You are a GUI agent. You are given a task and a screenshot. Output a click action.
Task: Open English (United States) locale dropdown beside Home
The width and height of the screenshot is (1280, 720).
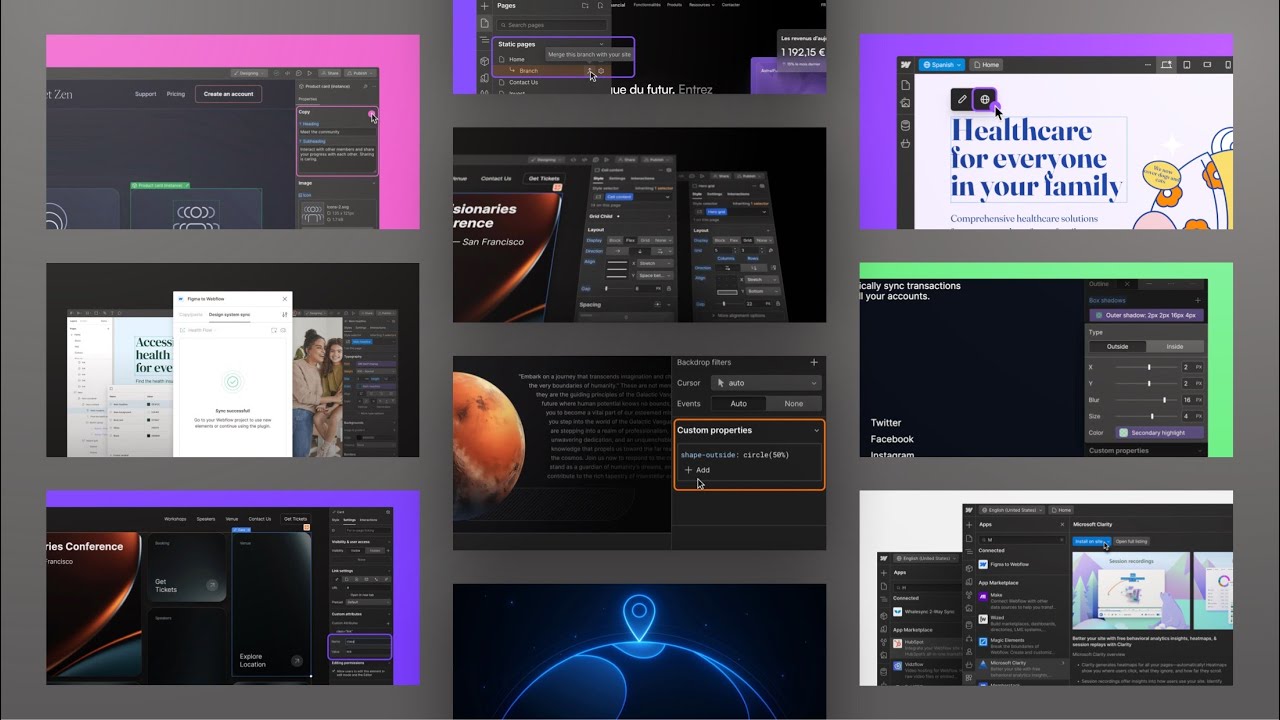tap(1013, 510)
